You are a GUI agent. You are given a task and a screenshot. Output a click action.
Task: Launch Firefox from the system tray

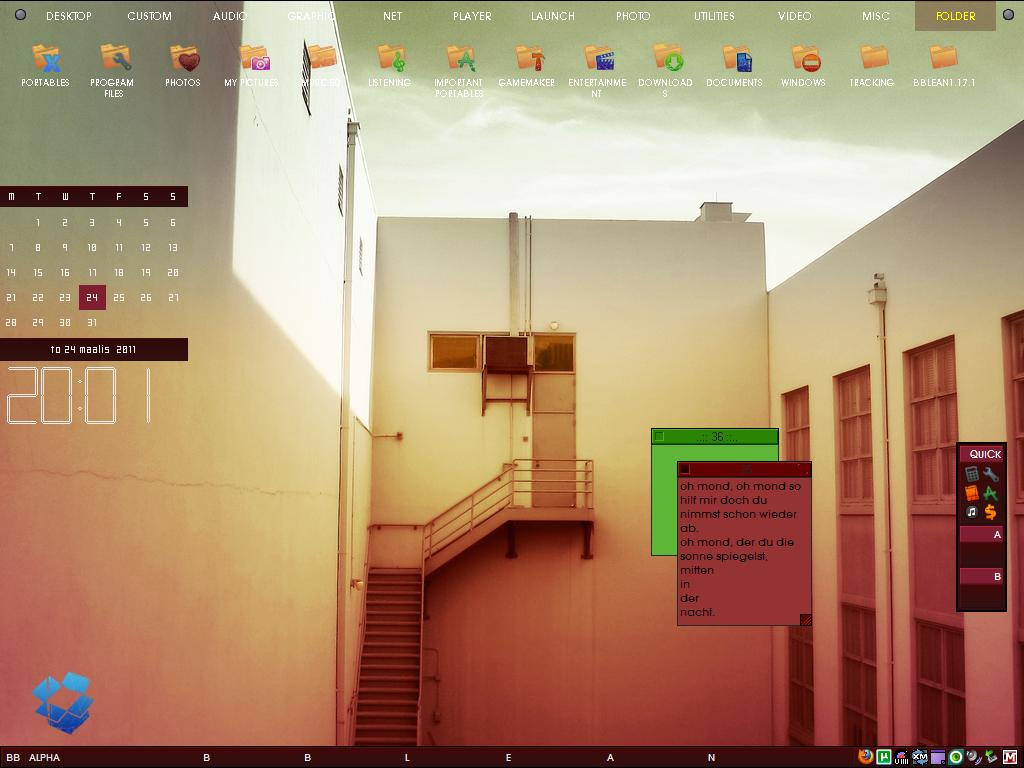[865, 757]
